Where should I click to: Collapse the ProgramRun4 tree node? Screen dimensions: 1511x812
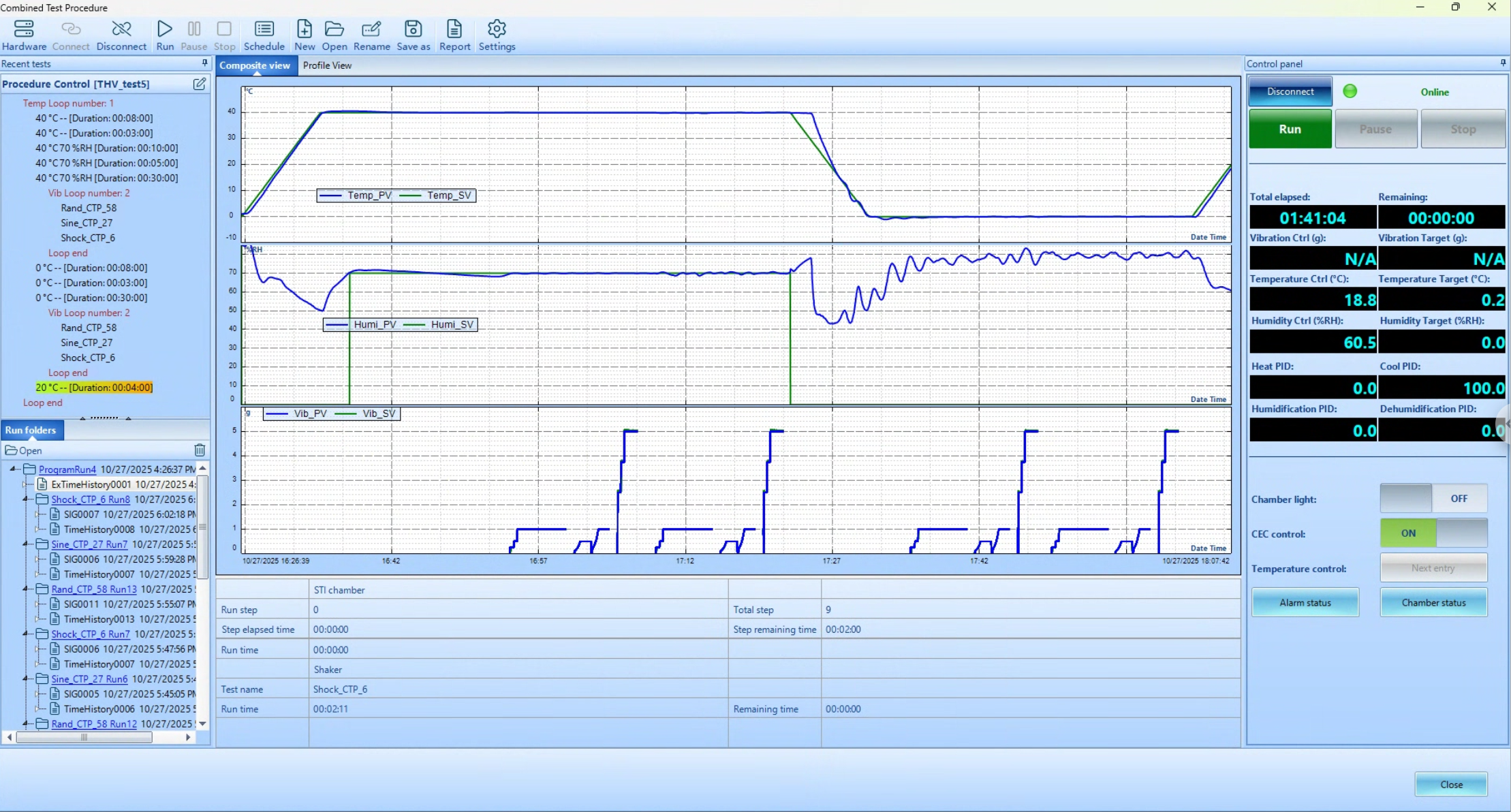[13, 469]
